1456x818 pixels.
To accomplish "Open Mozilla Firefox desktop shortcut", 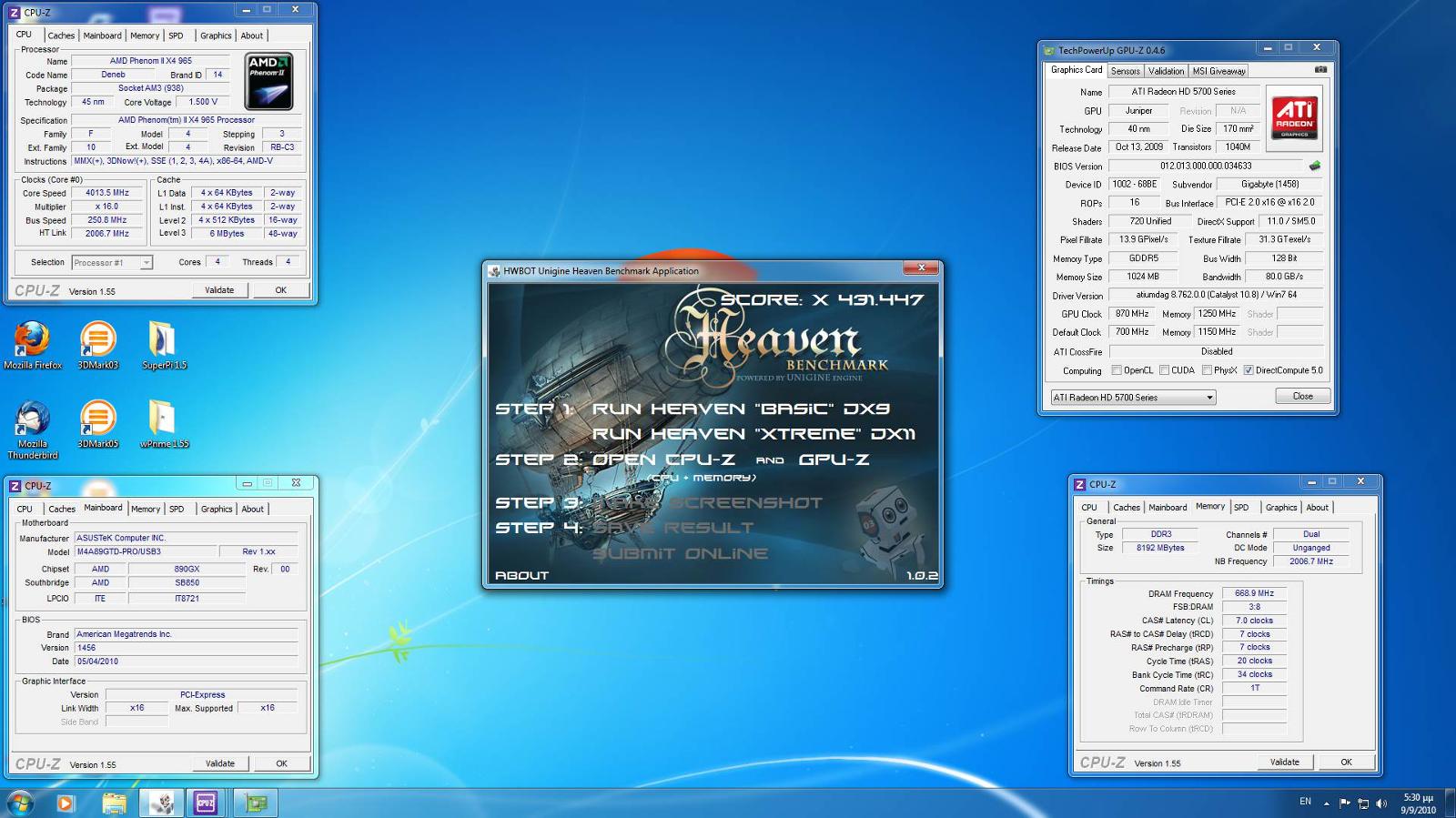I will point(33,345).
